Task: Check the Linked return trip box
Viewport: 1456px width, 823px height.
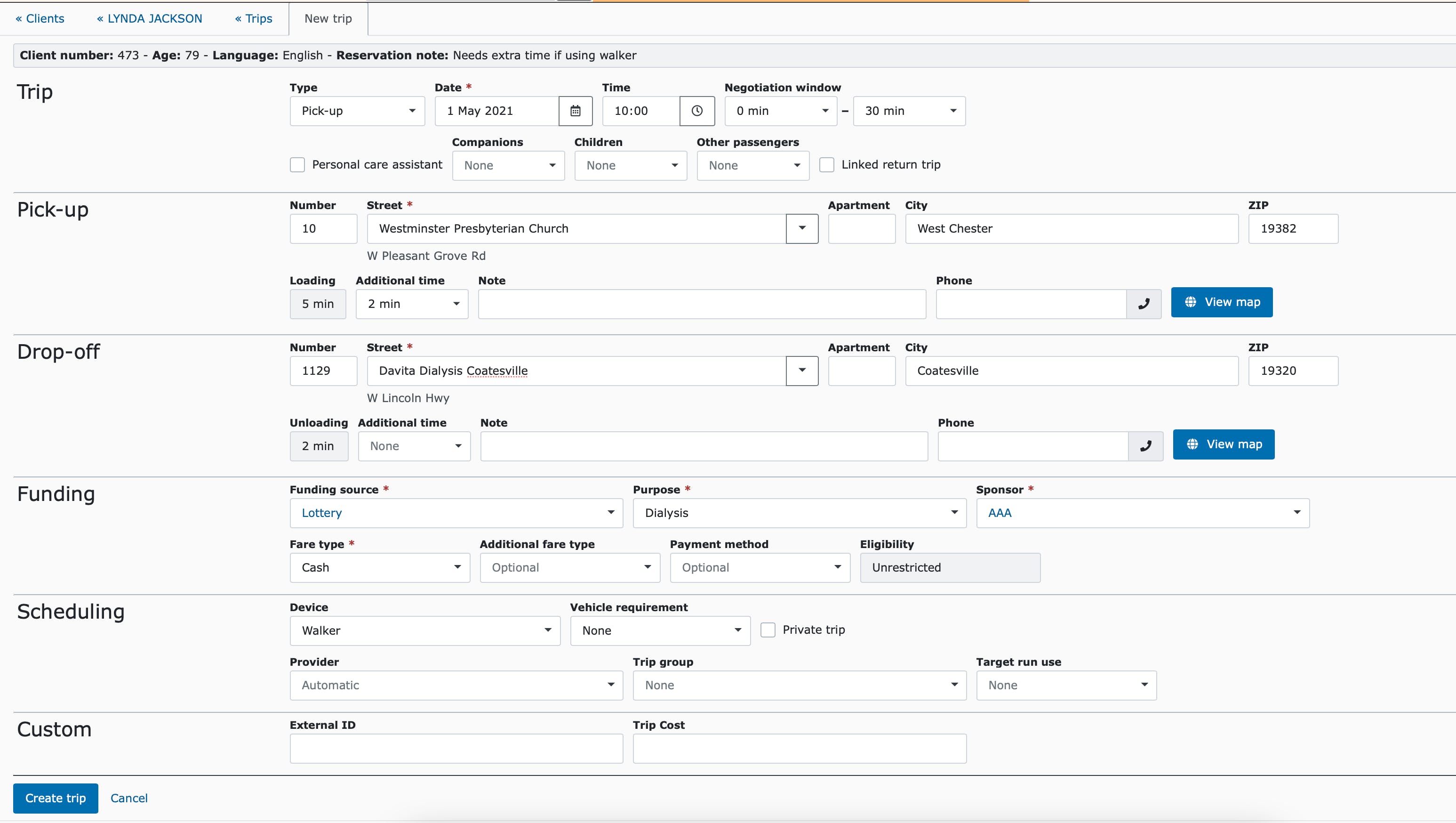Action: click(x=826, y=165)
